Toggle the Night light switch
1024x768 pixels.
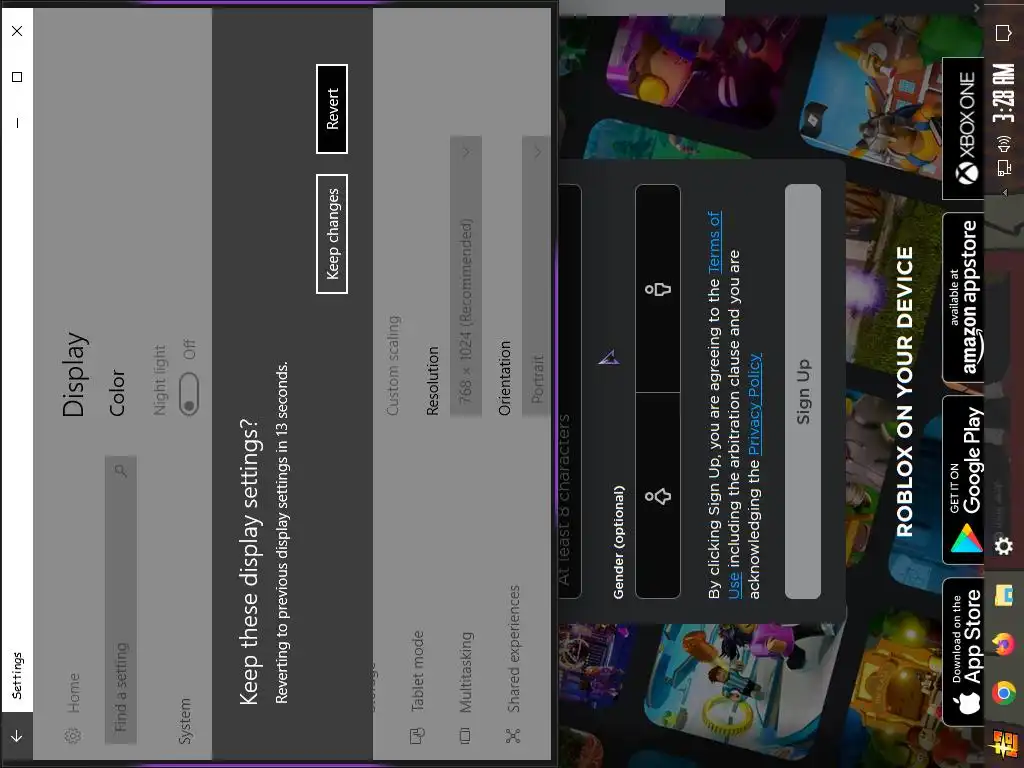tap(189, 393)
